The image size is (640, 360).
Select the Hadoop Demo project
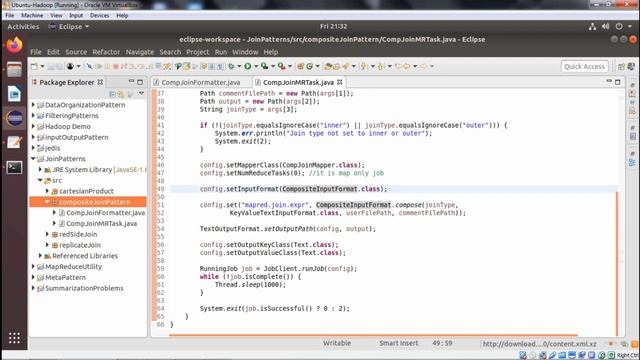click(x=67, y=127)
